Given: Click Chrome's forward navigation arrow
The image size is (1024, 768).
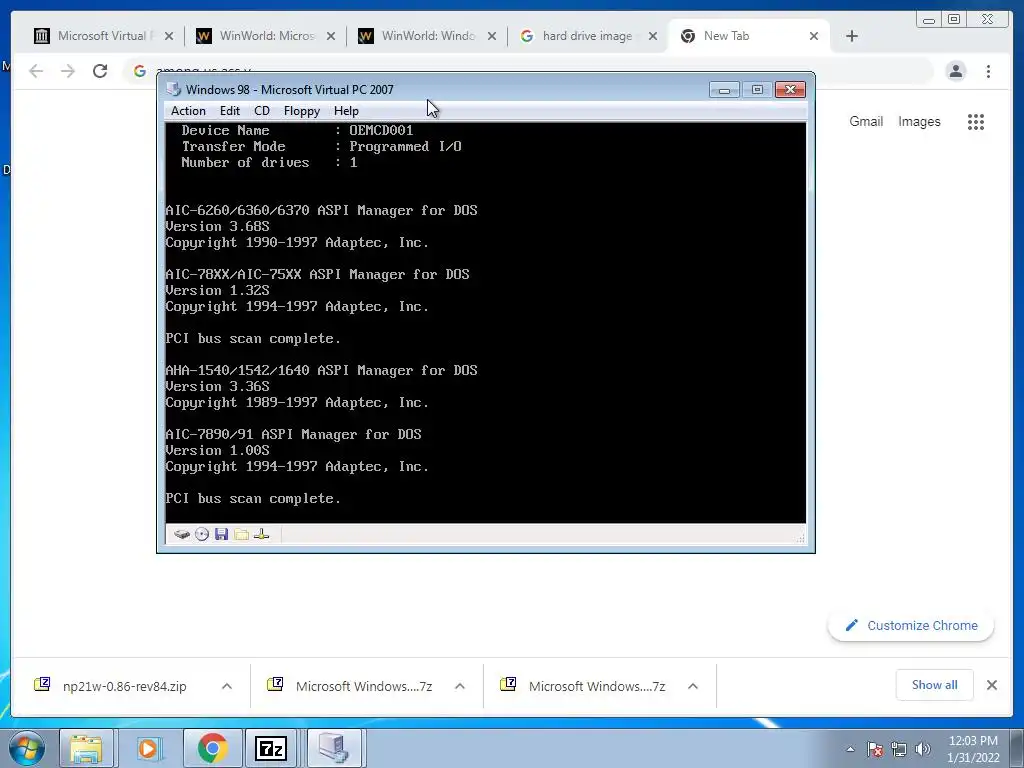Looking at the screenshot, I should pos(68,71).
